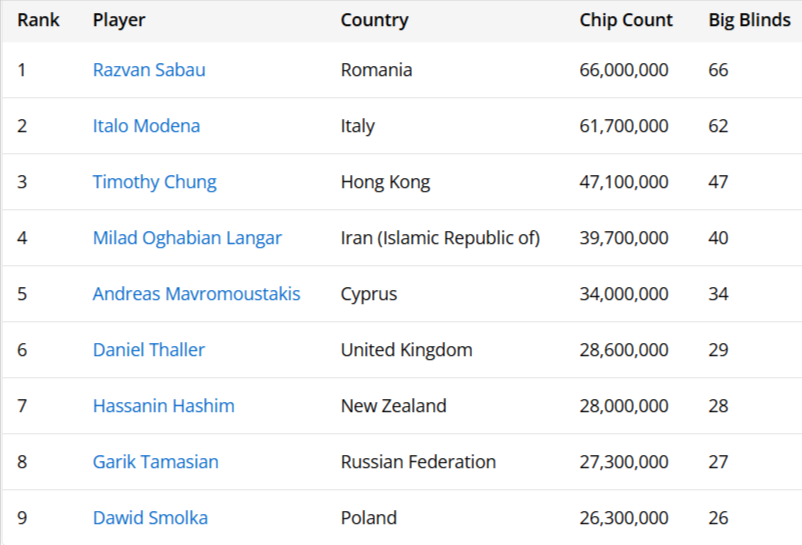Select the Russian Federation country cell
The image size is (802, 545).
pos(418,462)
